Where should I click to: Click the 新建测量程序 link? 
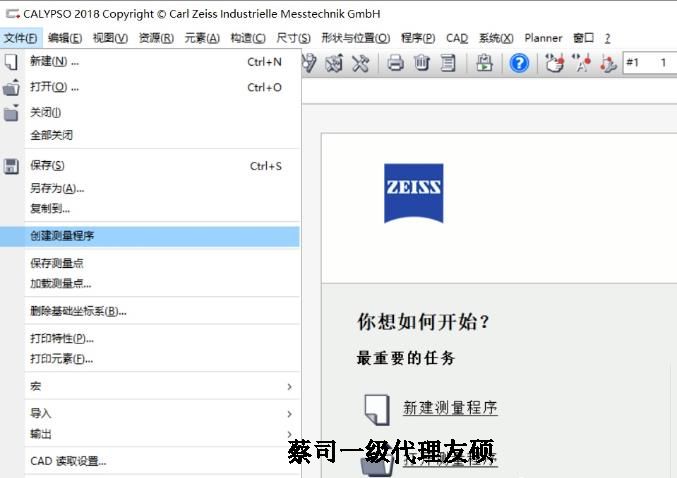tap(450, 408)
